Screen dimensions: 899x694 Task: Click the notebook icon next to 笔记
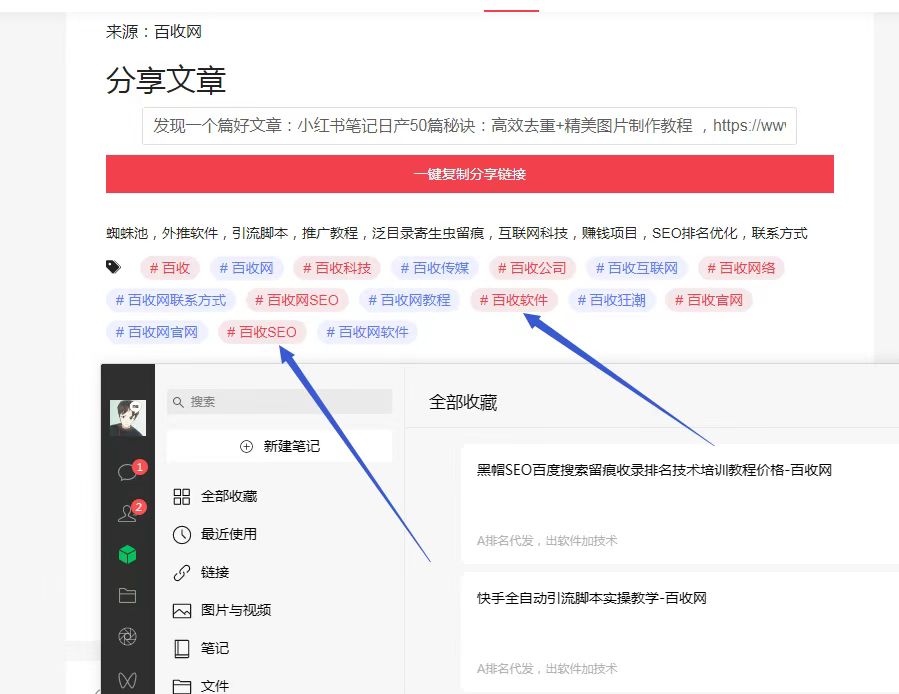click(182, 649)
